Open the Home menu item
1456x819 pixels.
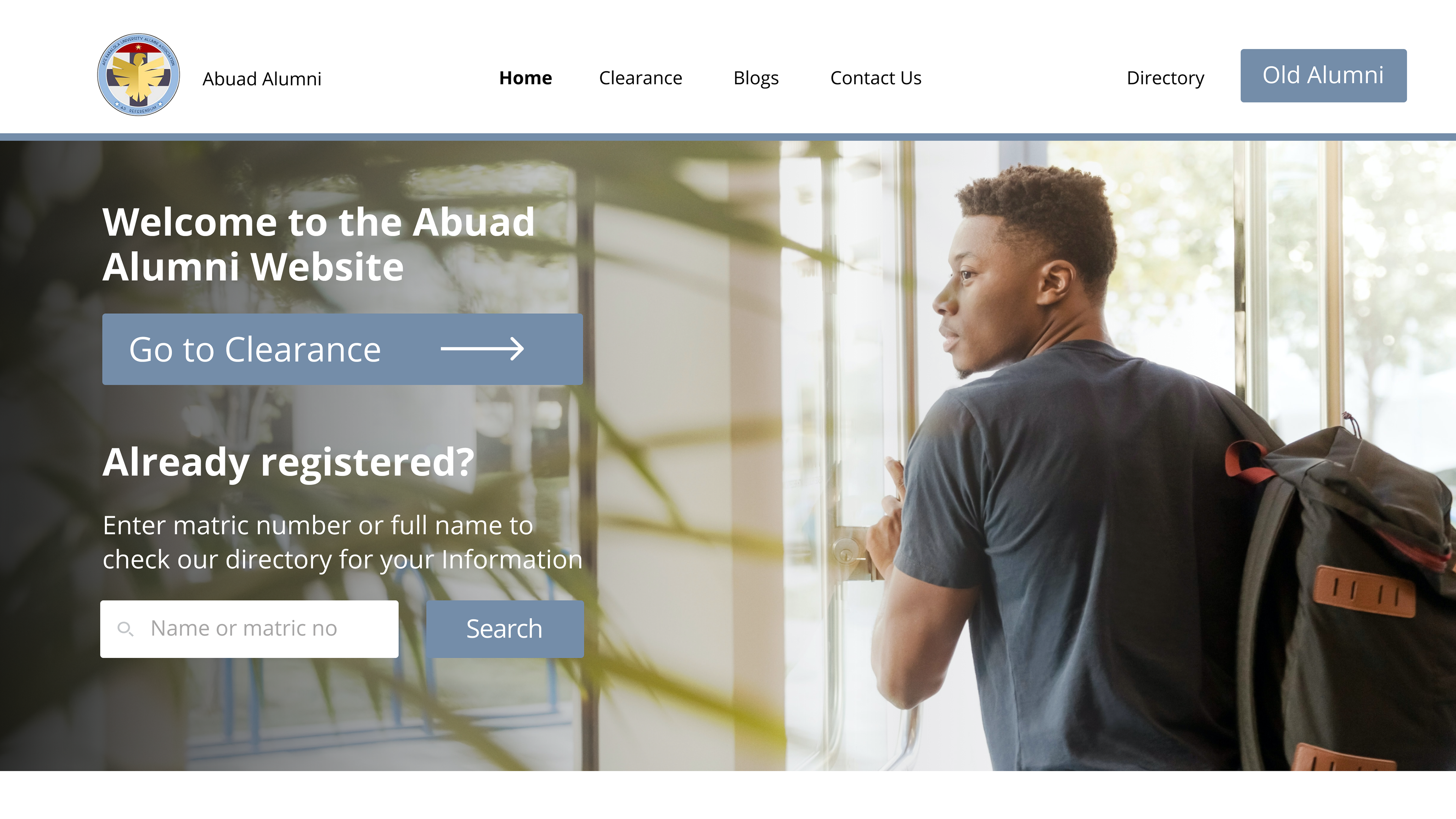[525, 77]
